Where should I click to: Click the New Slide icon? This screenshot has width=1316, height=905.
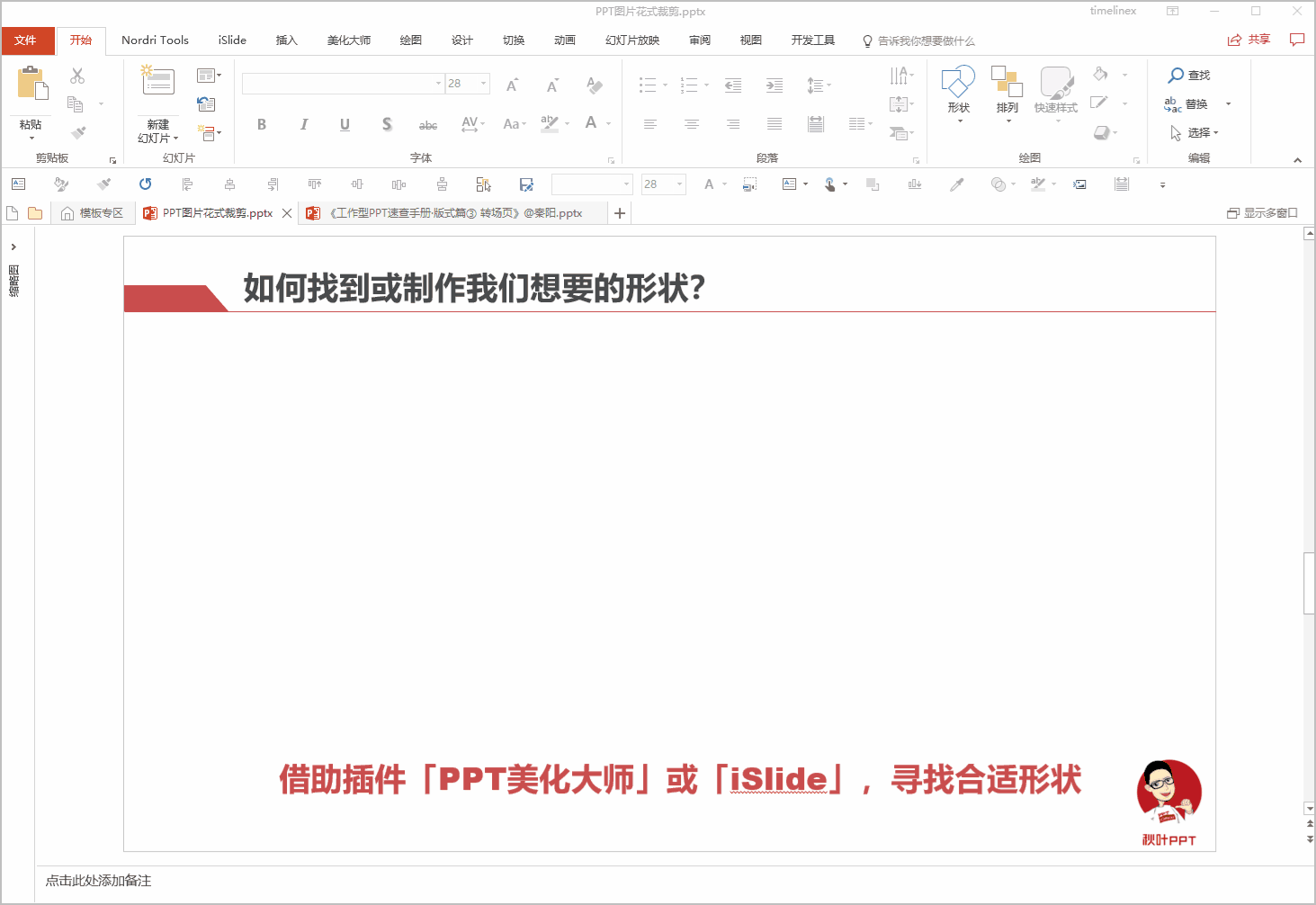tap(157, 80)
